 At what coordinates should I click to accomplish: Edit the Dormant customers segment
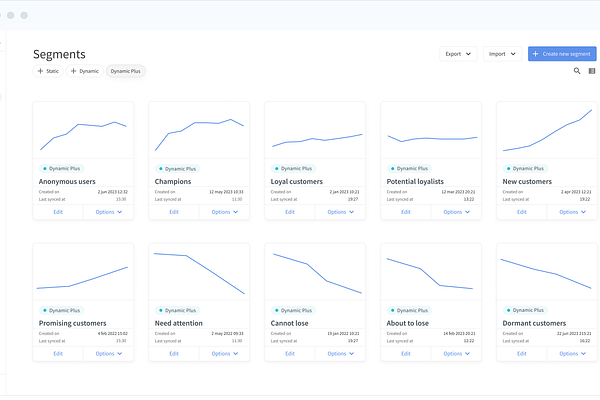[x=522, y=354]
